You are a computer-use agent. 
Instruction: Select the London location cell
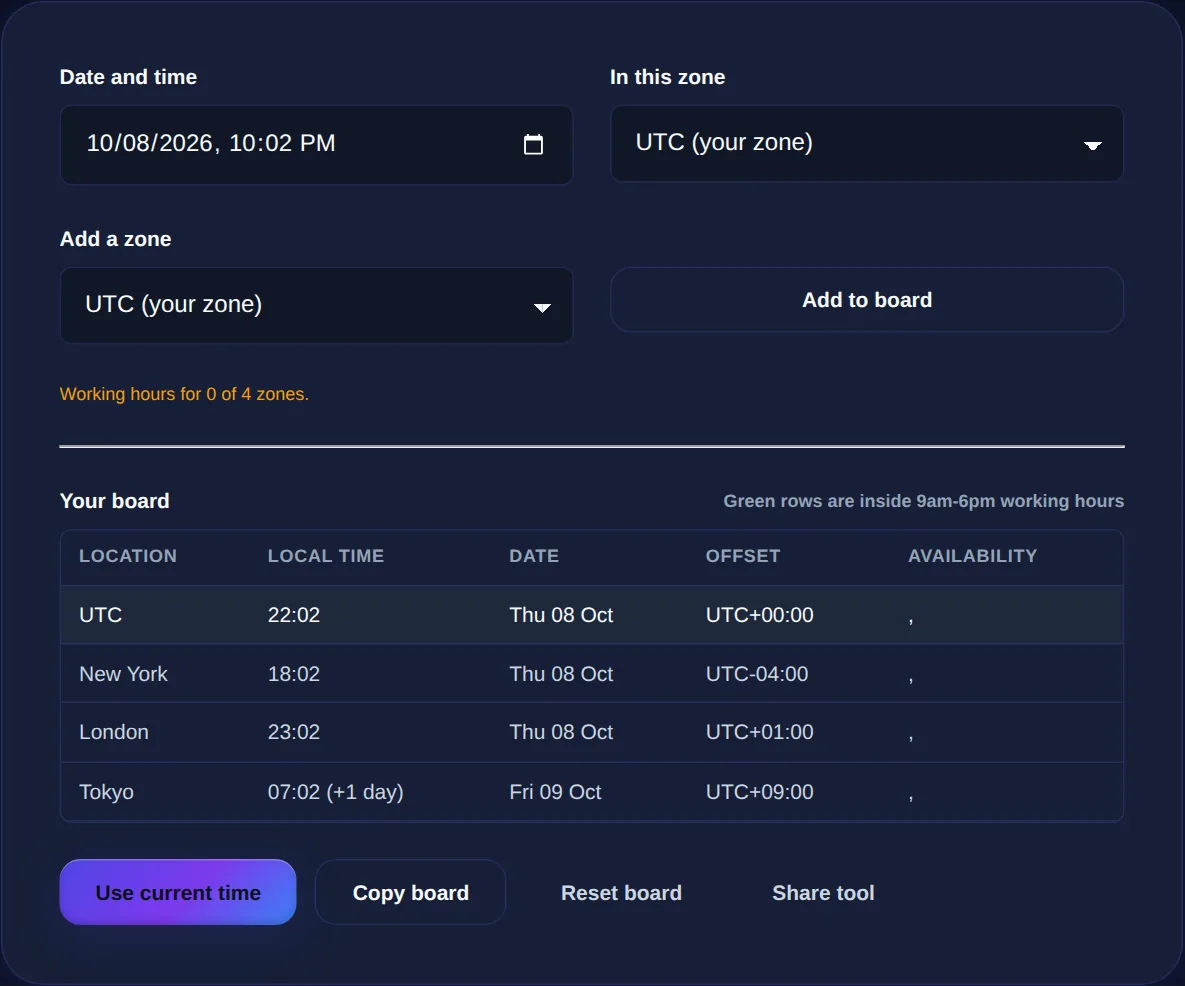click(114, 732)
